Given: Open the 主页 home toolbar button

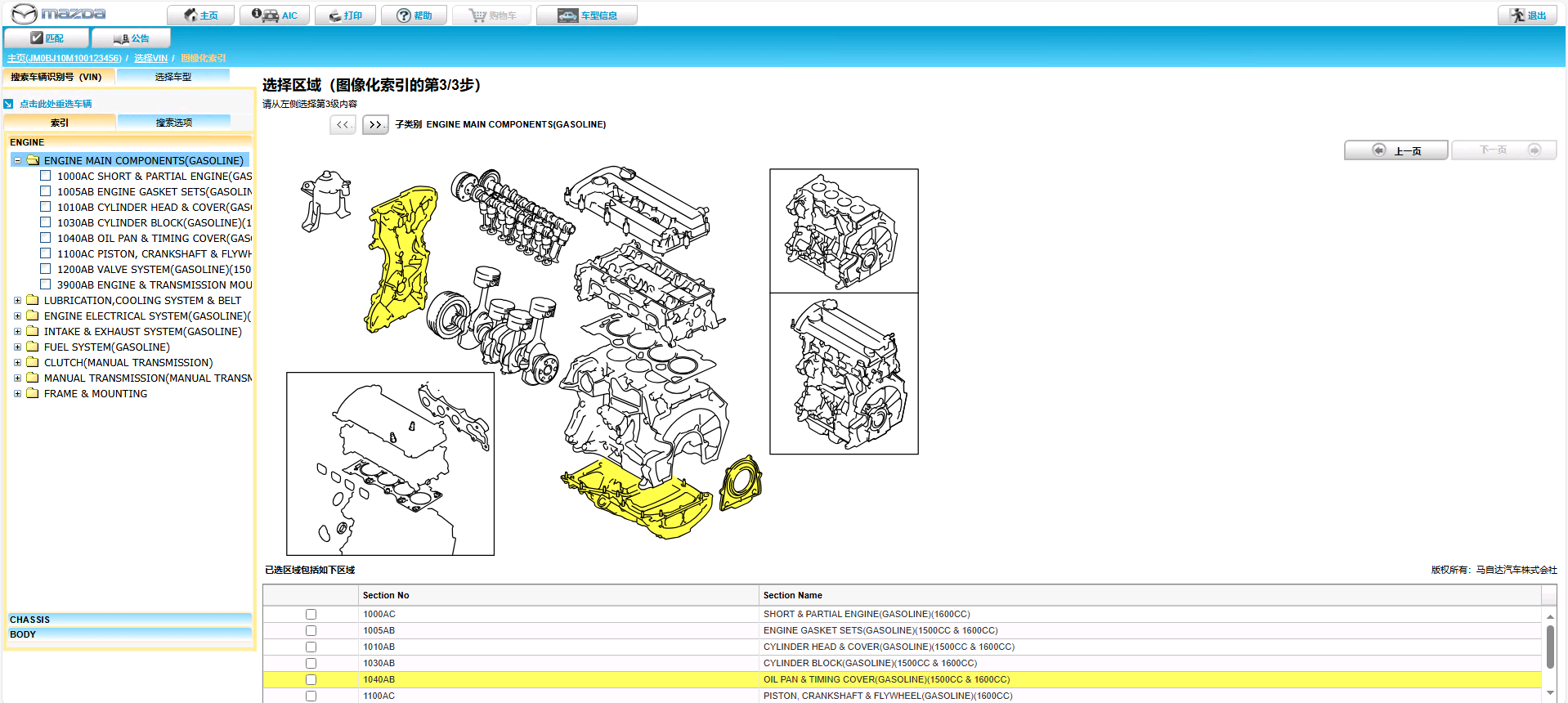Looking at the screenshot, I should [200, 16].
